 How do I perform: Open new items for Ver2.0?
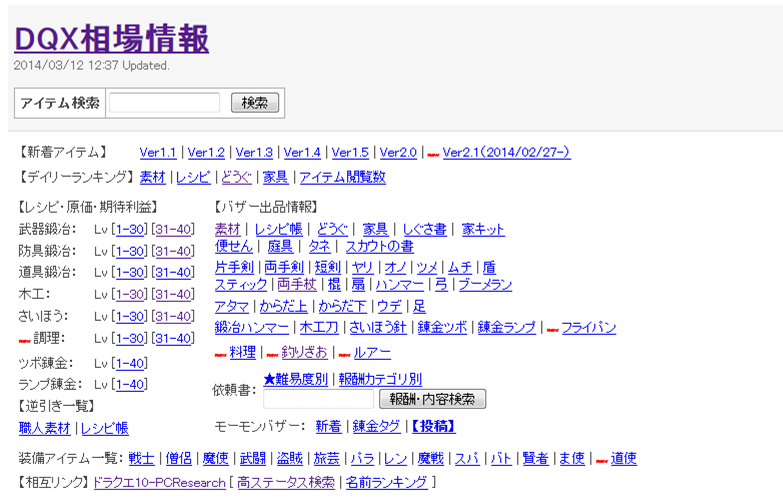point(398,152)
